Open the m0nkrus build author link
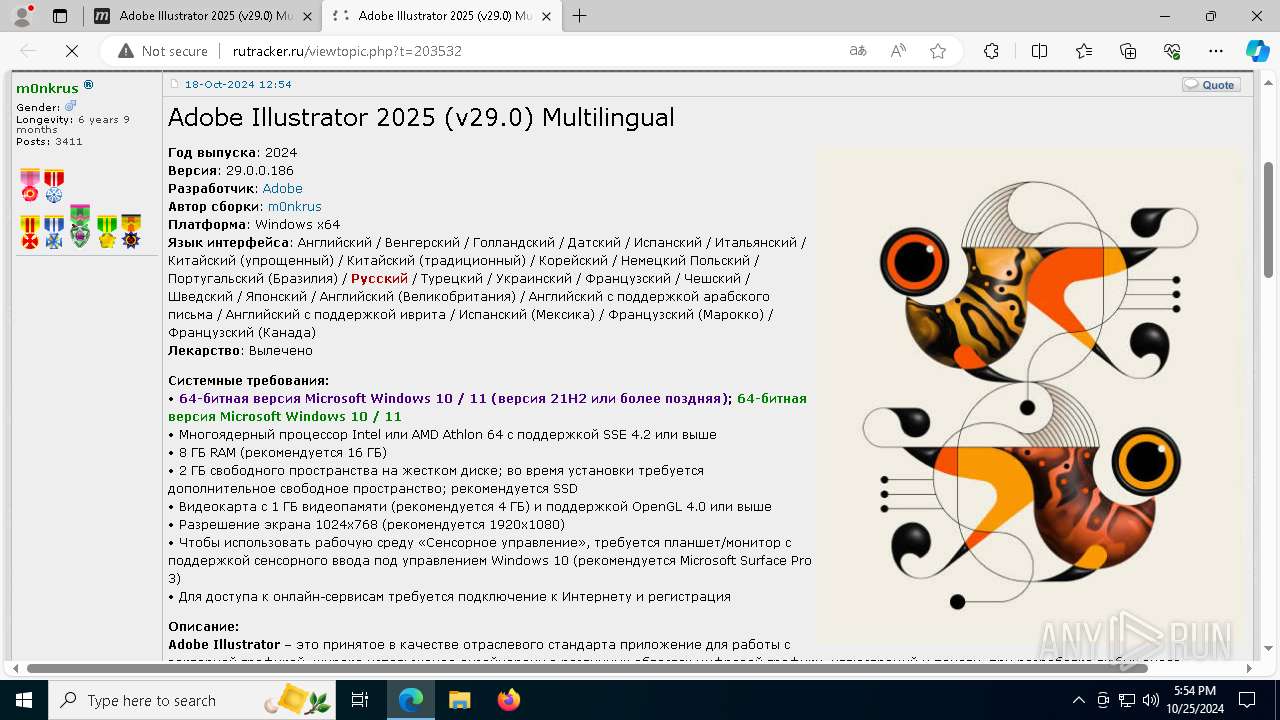The height and width of the screenshot is (720, 1280). 295,207
